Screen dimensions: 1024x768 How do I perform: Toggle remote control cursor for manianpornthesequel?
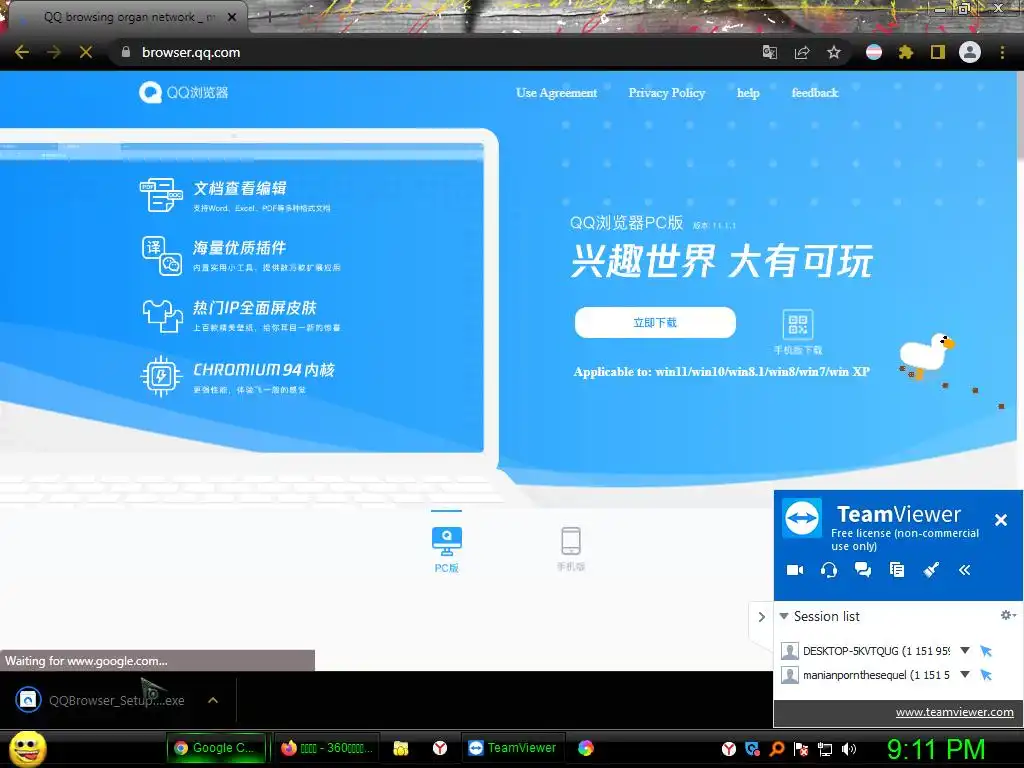pos(986,675)
